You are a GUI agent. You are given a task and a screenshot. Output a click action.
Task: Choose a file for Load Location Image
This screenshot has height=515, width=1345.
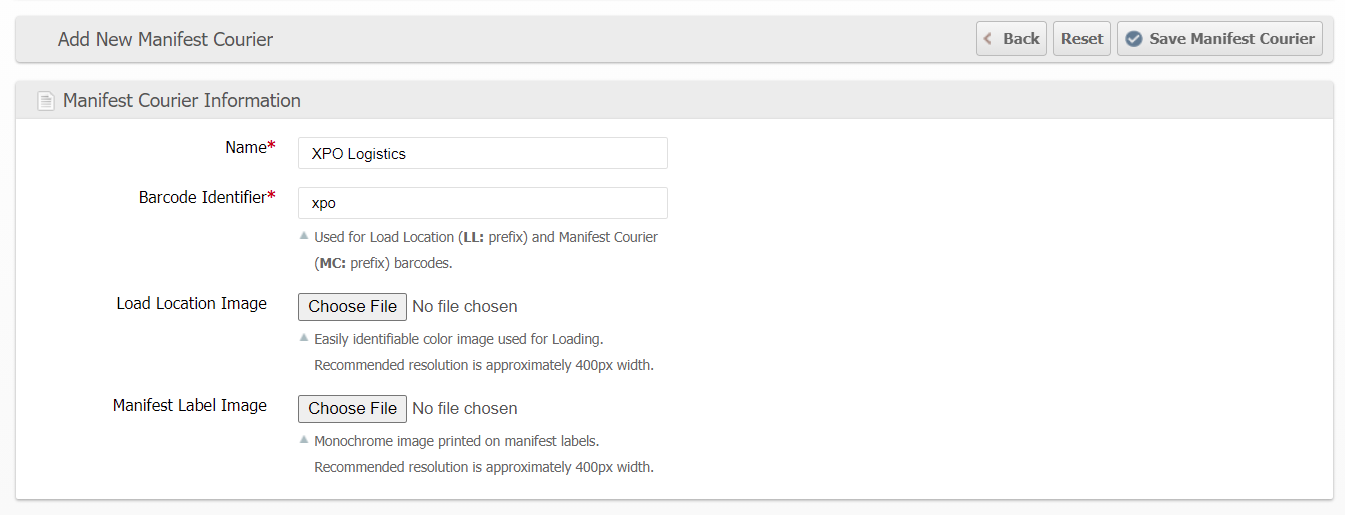click(x=352, y=306)
